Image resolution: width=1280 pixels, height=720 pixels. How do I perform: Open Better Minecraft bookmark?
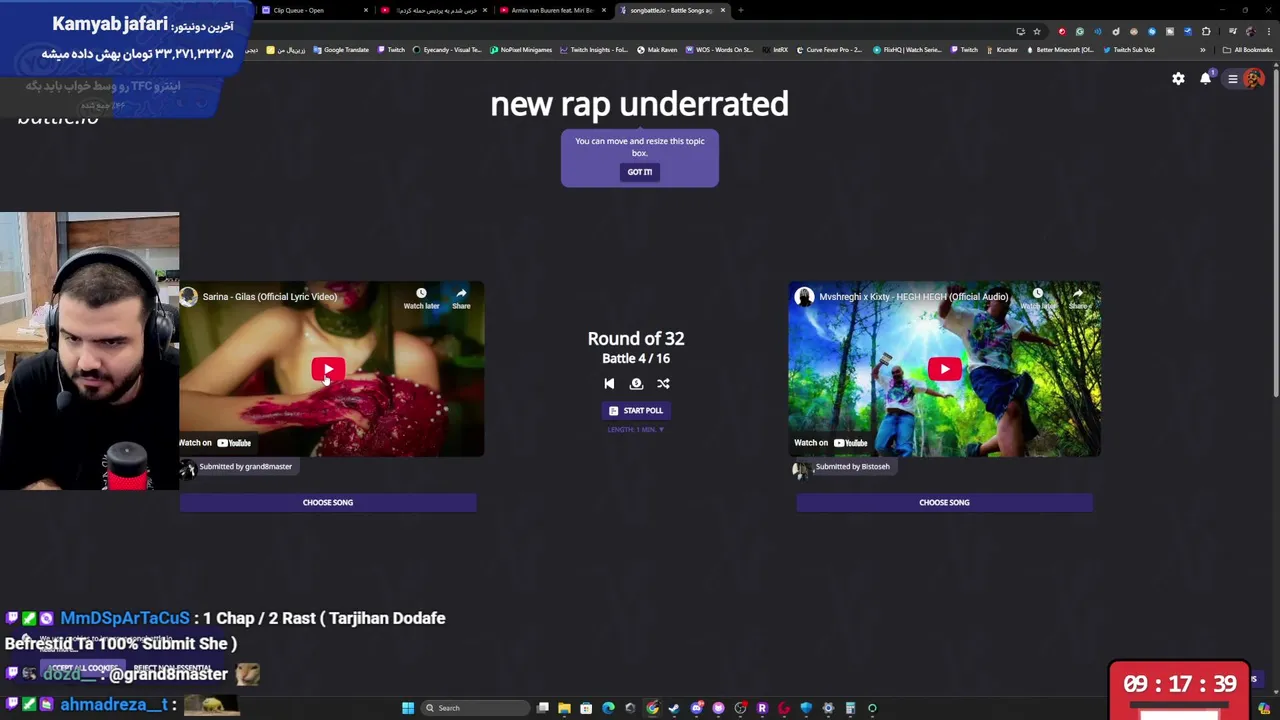(x=1060, y=49)
